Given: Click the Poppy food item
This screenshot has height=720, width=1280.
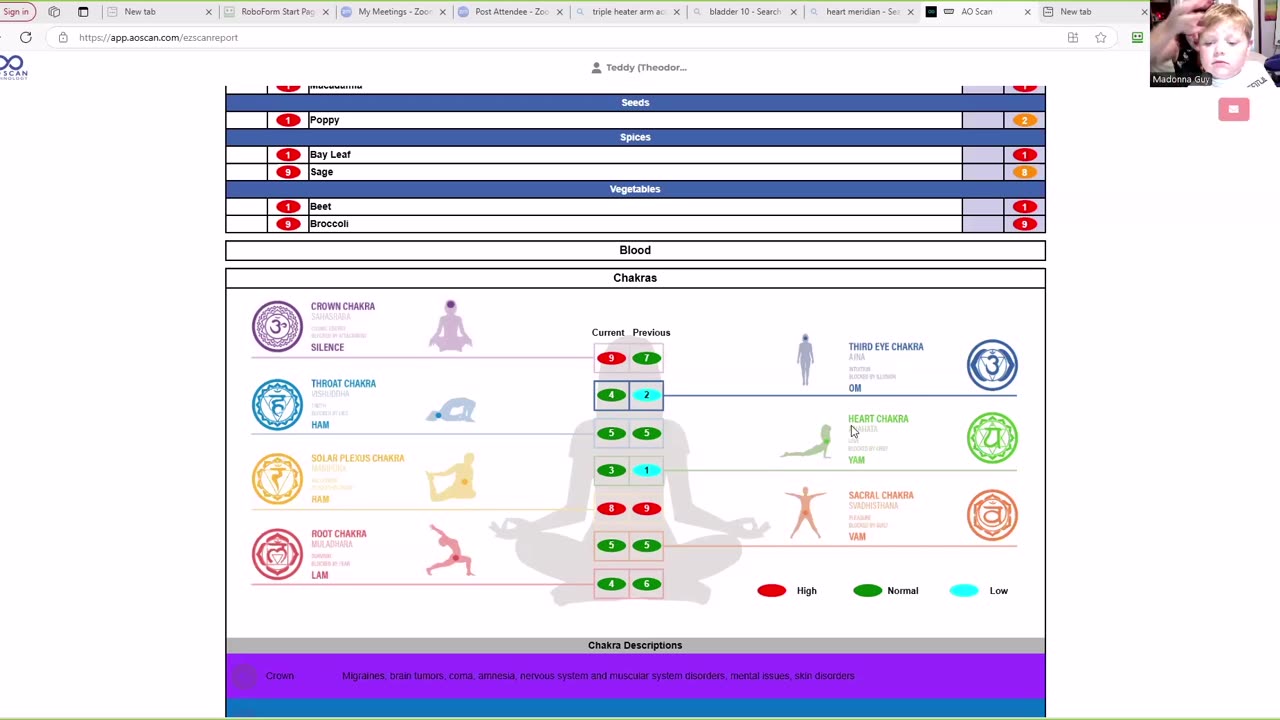Looking at the screenshot, I should point(324,120).
